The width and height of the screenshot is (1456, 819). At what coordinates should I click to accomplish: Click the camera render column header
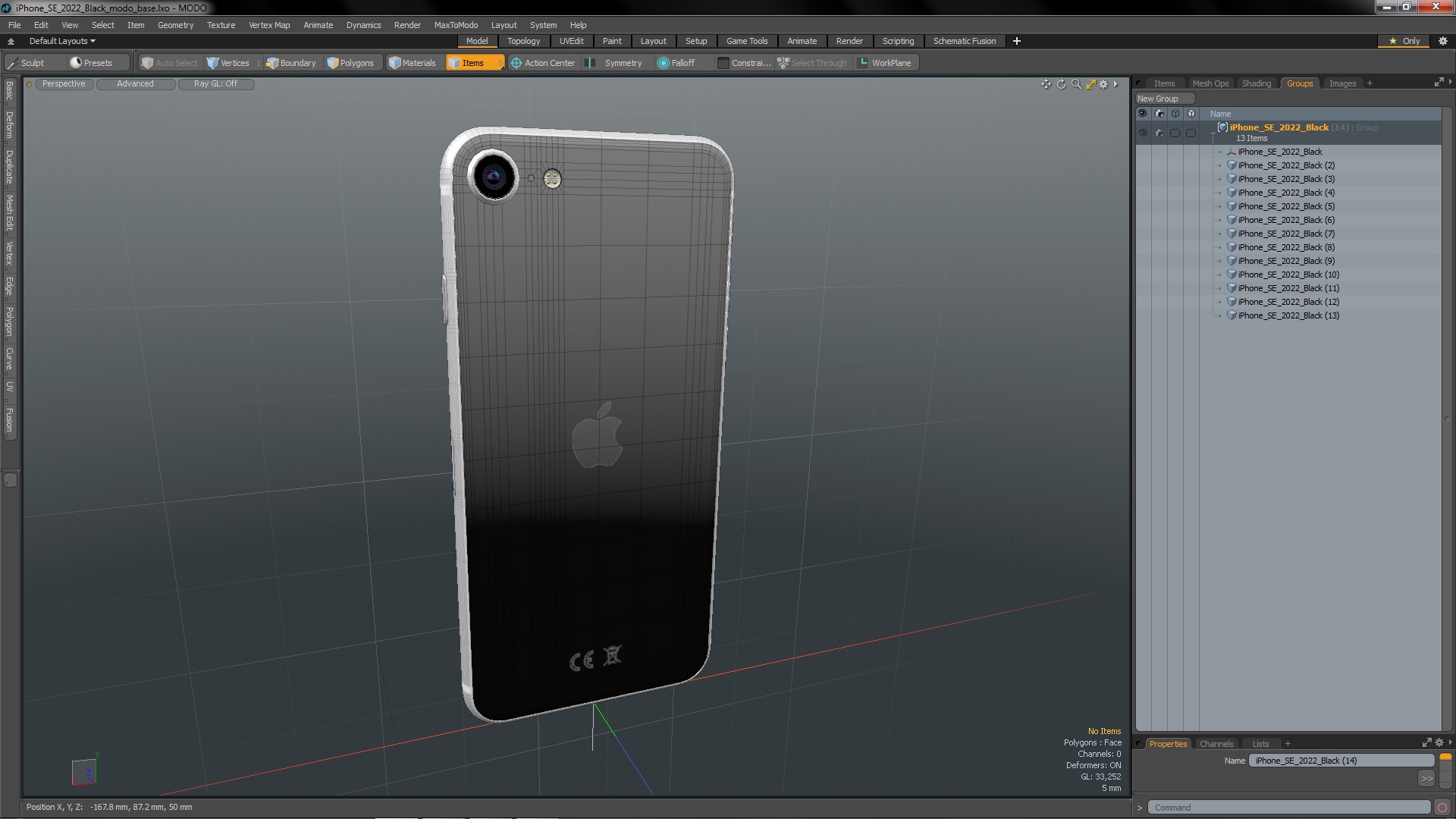1159,114
